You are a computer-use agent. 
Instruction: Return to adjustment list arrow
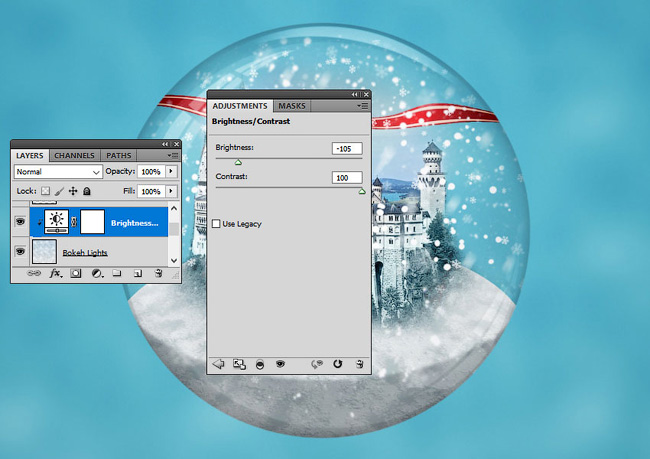tap(218, 364)
